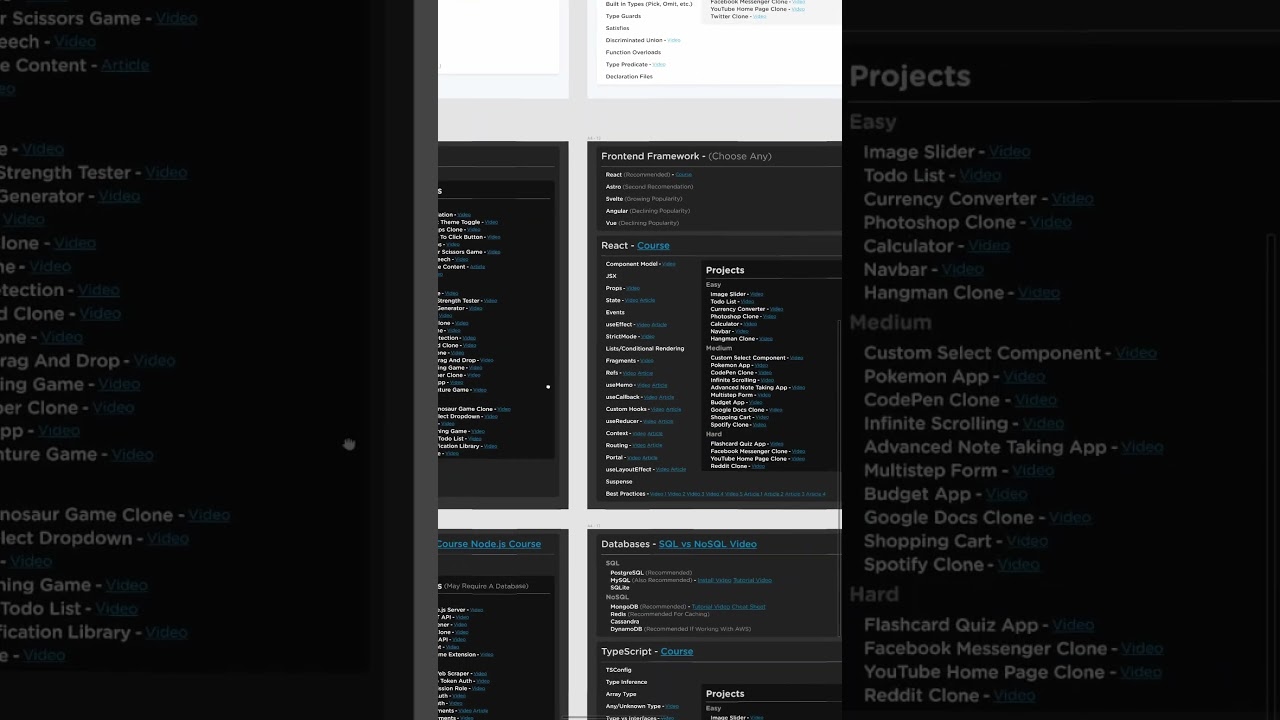Select the 'Lists/Conditional Rendering' topic text

pyautogui.click(x=645, y=348)
